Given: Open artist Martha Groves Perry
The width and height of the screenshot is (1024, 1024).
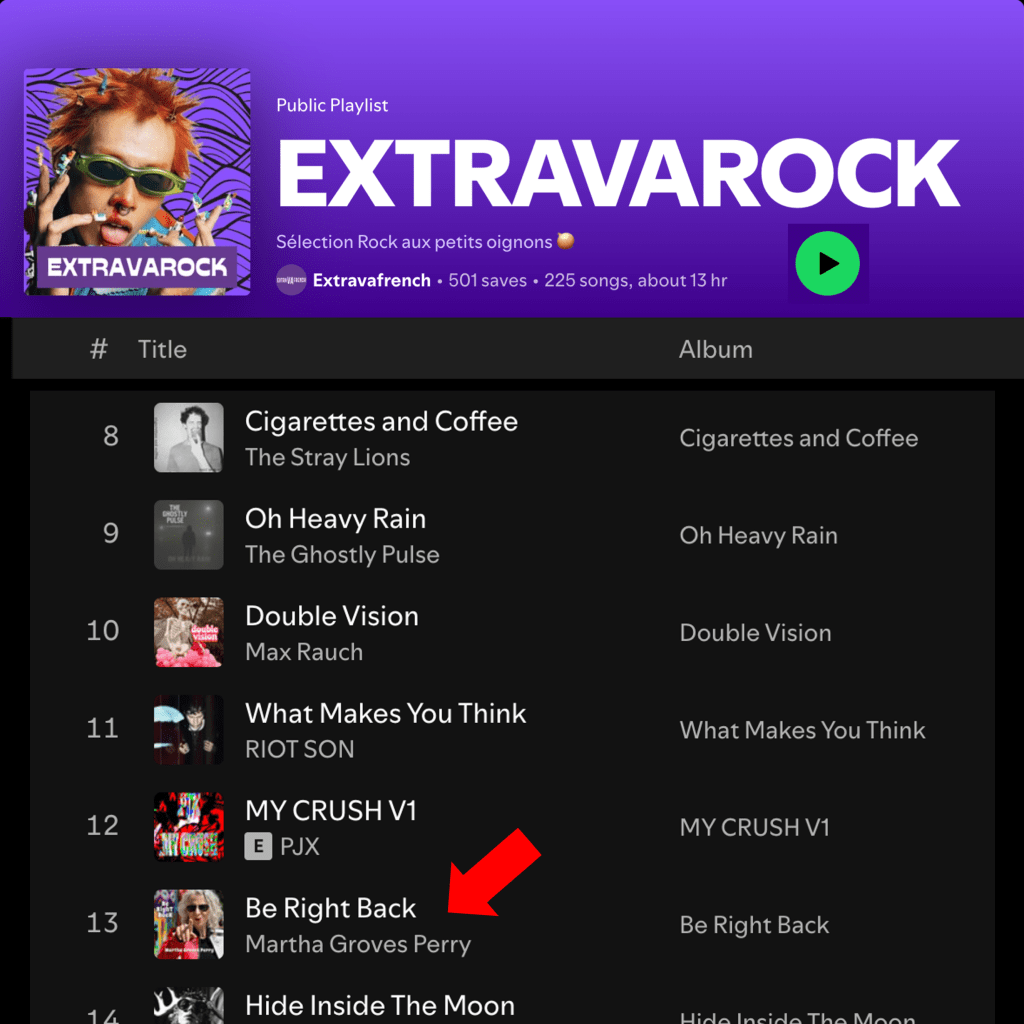Looking at the screenshot, I should [x=357, y=944].
